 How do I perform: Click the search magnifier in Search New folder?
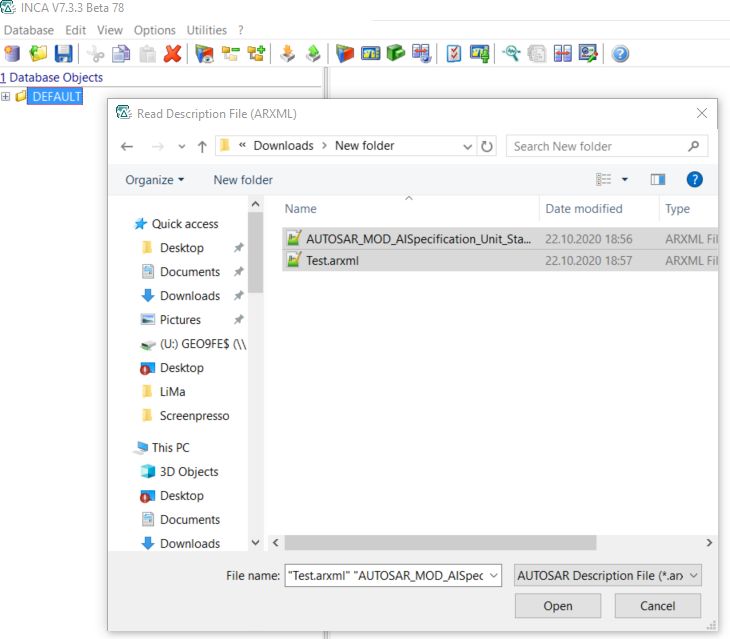pyautogui.click(x=693, y=146)
